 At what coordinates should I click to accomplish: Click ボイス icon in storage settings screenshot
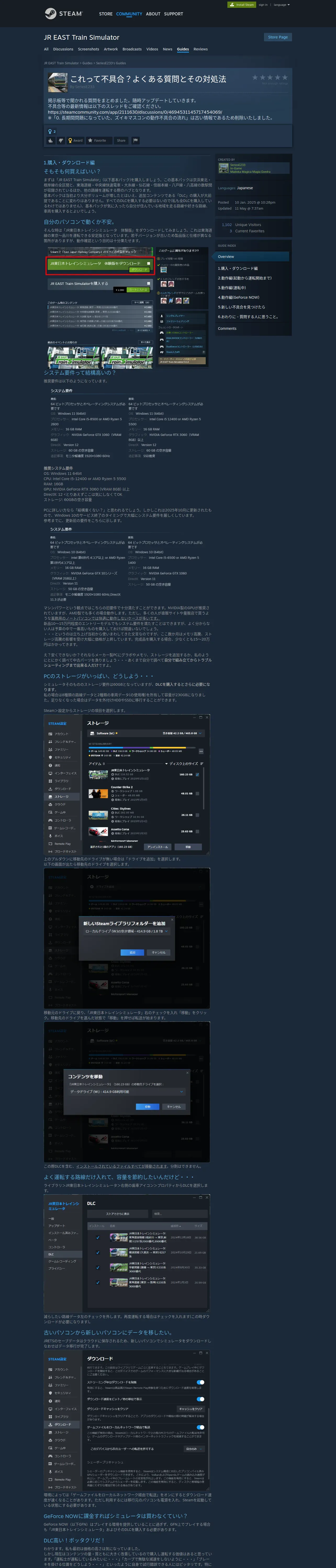click(50, 836)
